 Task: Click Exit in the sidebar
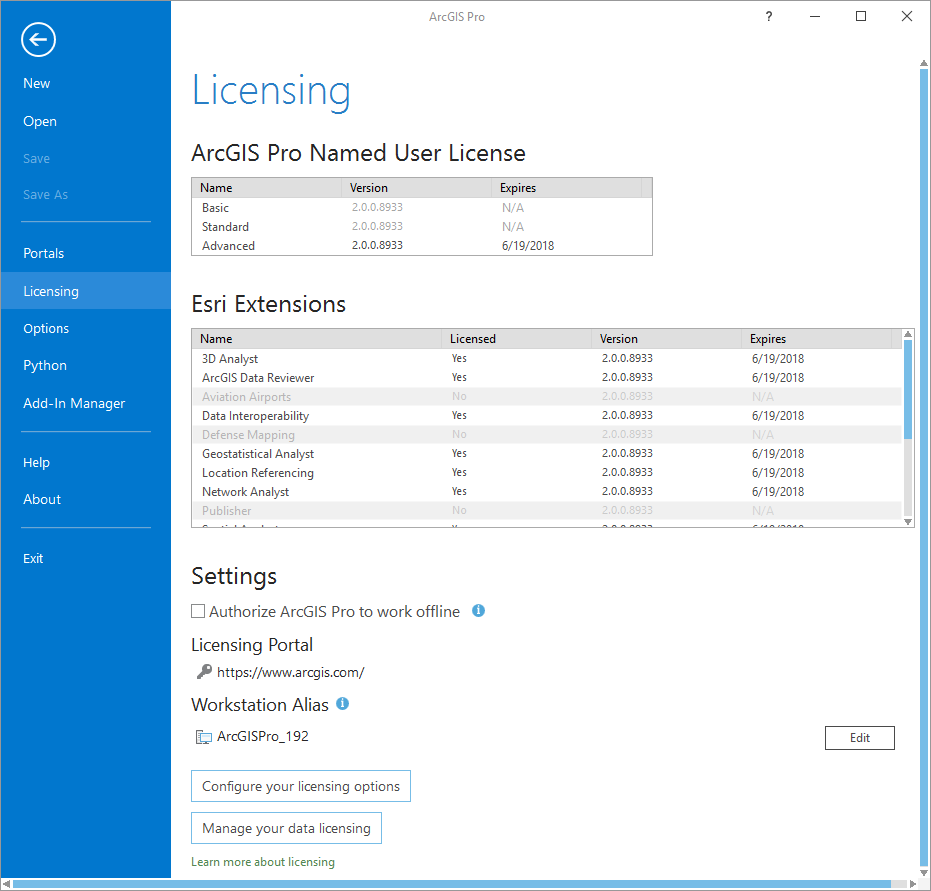click(x=33, y=559)
